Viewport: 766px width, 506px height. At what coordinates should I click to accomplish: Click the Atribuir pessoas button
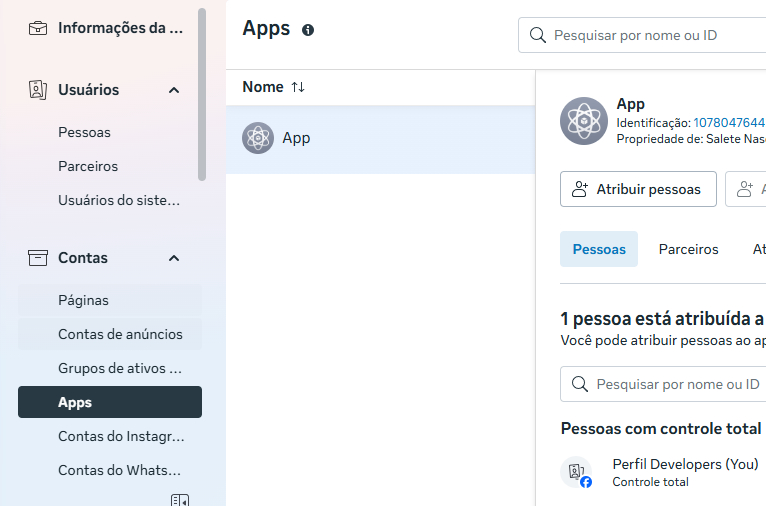point(638,189)
